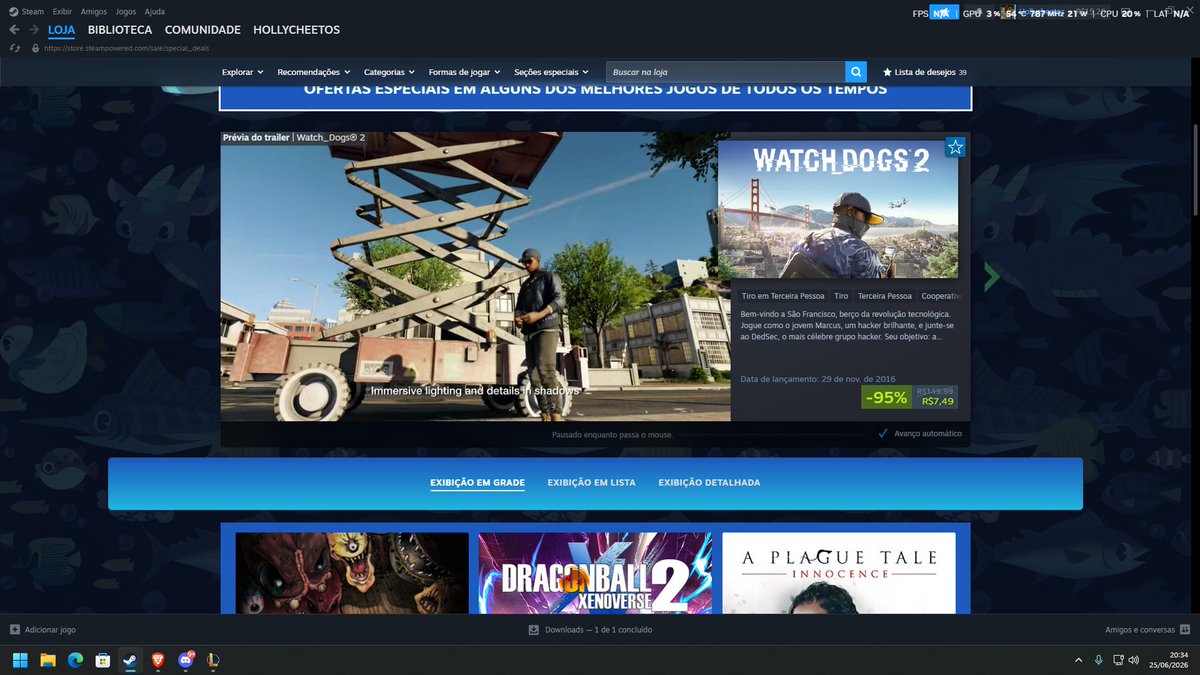Expand the Recomendações dropdown

coord(314,72)
